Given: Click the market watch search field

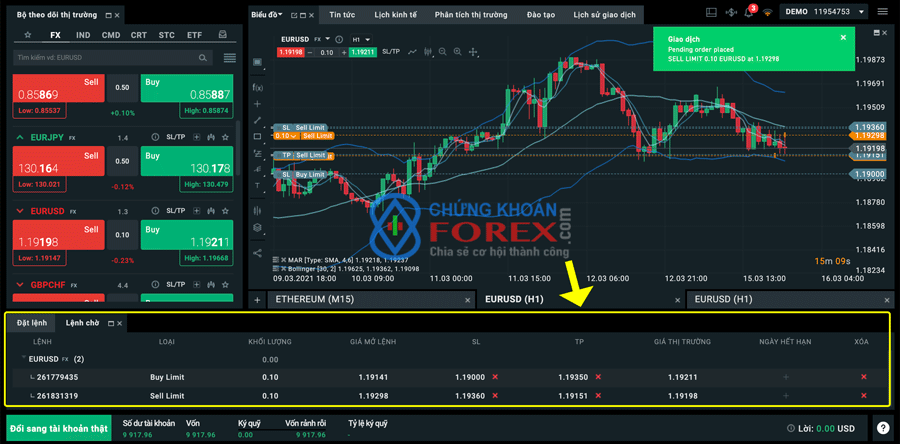Looking at the screenshot, I should pos(112,58).
